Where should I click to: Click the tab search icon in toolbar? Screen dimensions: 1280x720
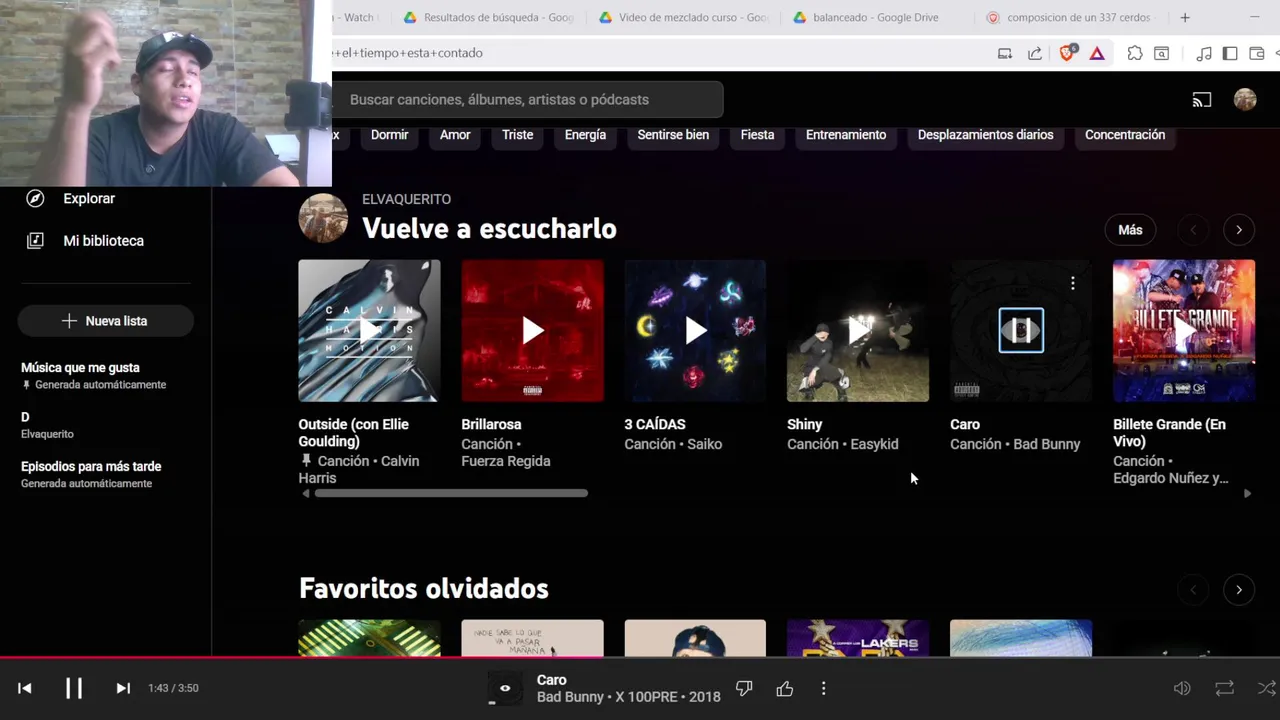[1162, 53]
